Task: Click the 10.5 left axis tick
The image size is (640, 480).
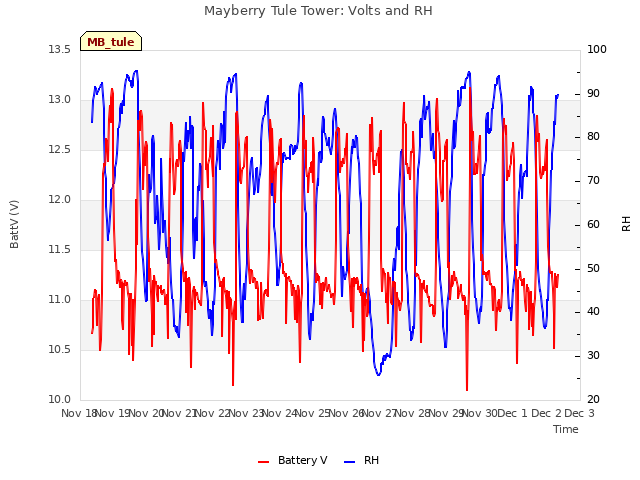Action: (x=60, y=349)
